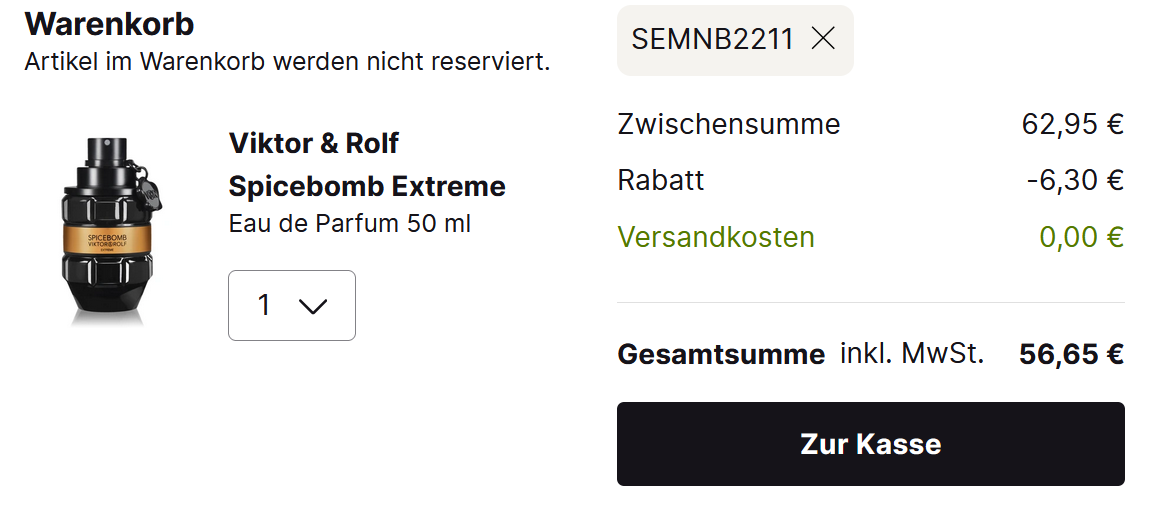Click the subtotal amount 62,95 €

1073,124
